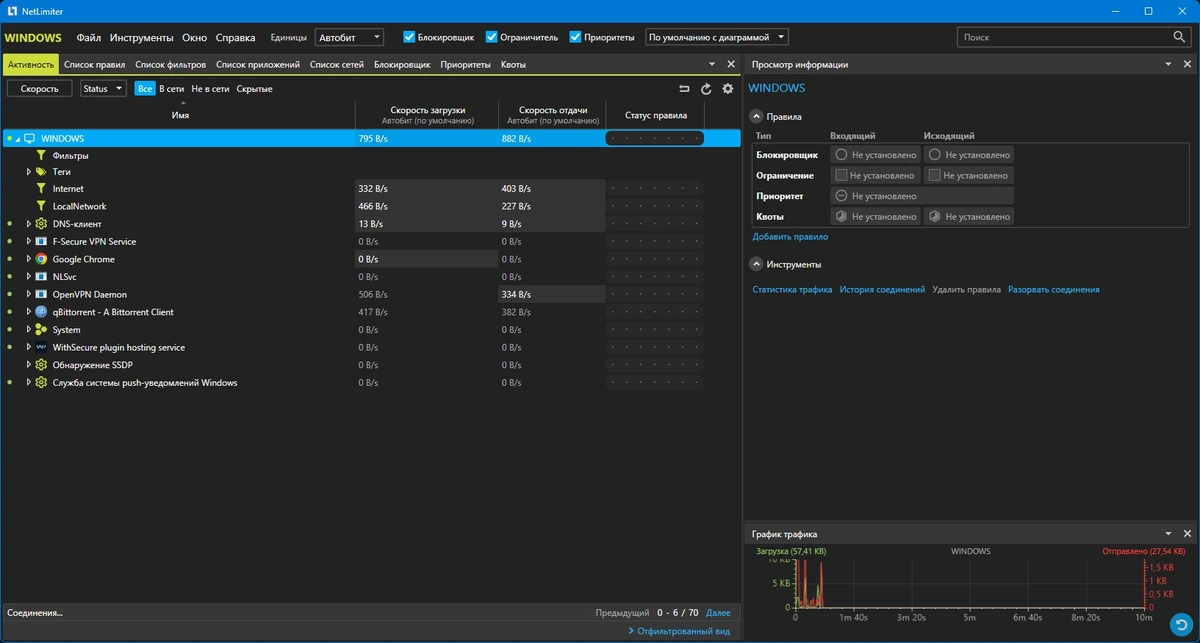Close the График трафика panel
Viewport: 1200px width, 643px height.
click(1187, 534)
